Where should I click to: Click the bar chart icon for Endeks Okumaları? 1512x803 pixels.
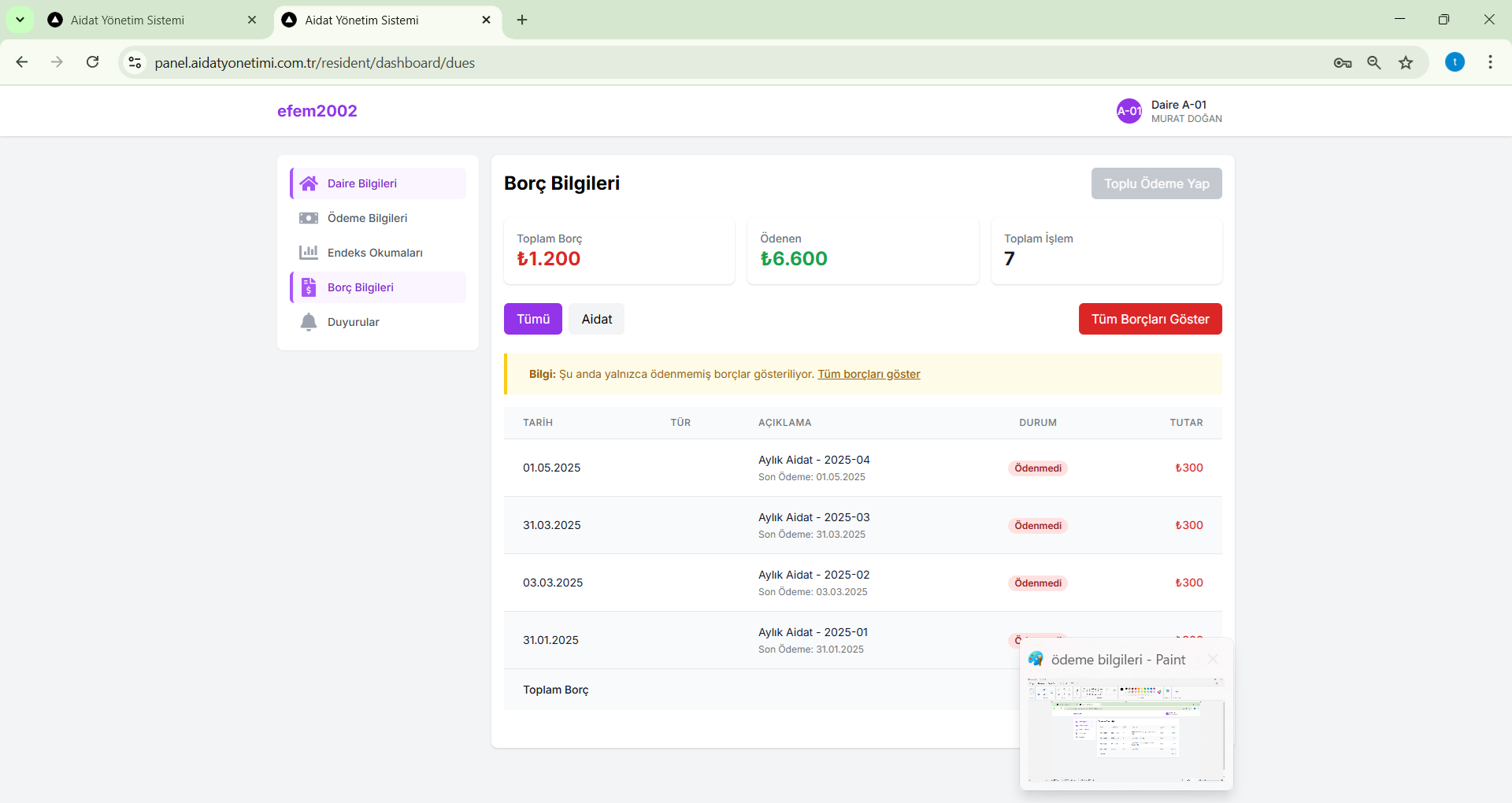tap(309, 253)
